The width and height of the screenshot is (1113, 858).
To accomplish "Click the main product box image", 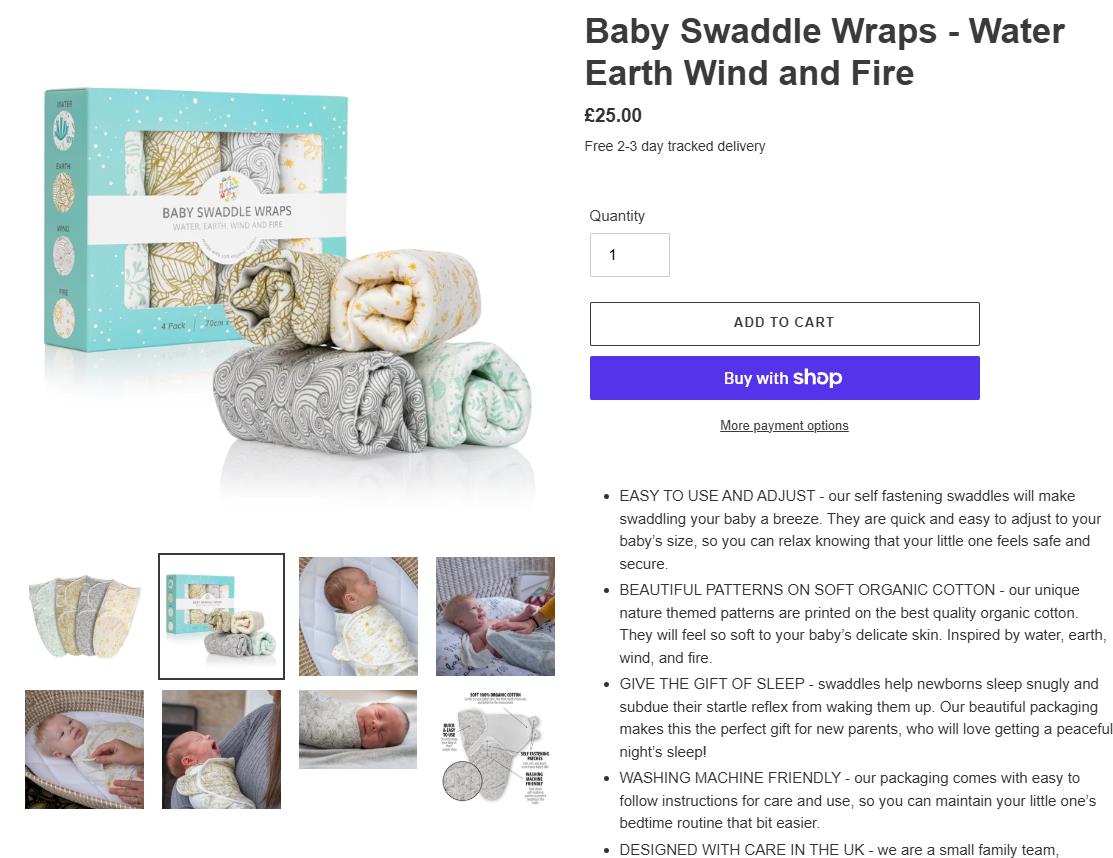I will click(287, 279).
